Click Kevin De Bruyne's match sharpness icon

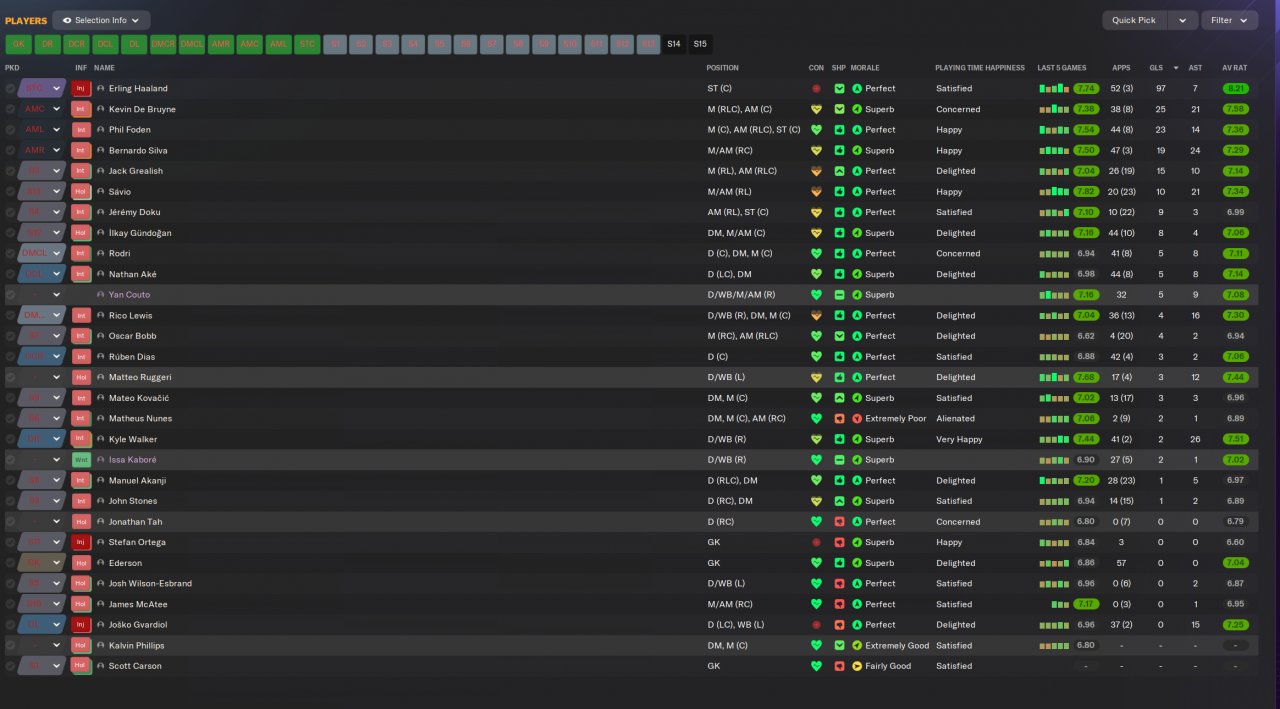[839, 109]
